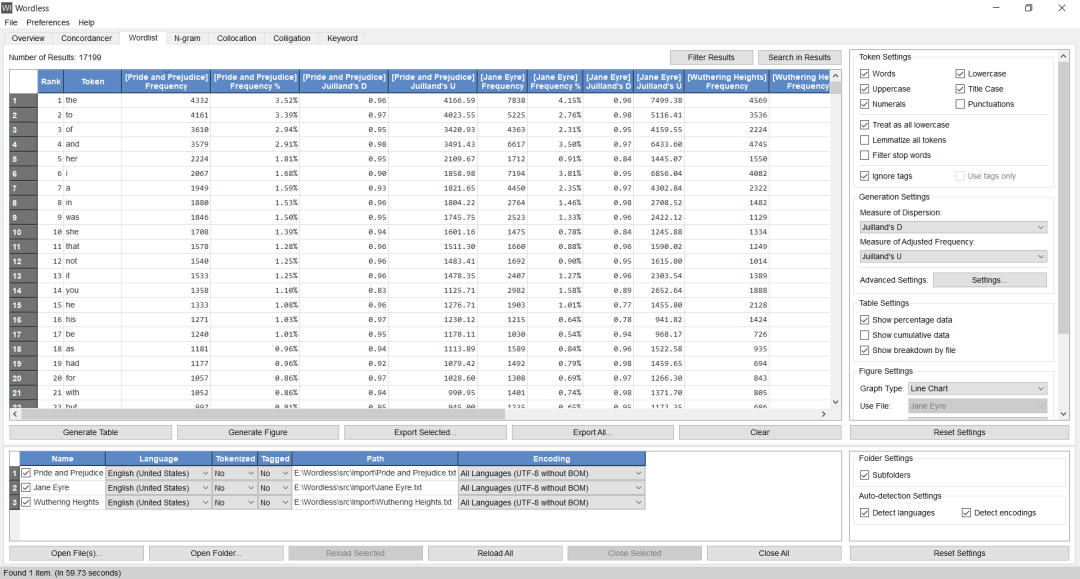Click Reset Settings under Folder Settings panel

(959, 553)
